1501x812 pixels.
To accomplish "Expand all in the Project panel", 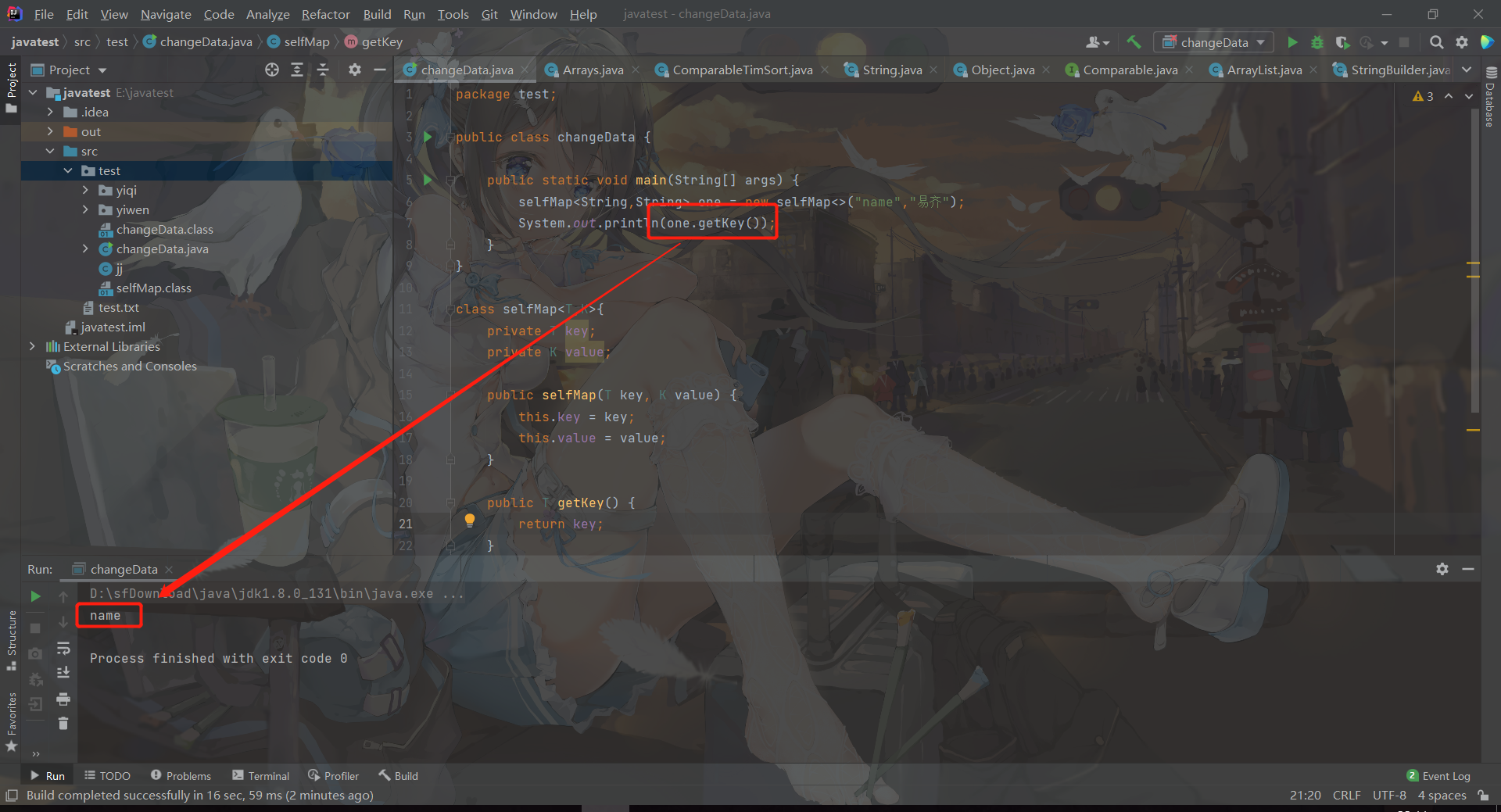I will pos(297,70).
